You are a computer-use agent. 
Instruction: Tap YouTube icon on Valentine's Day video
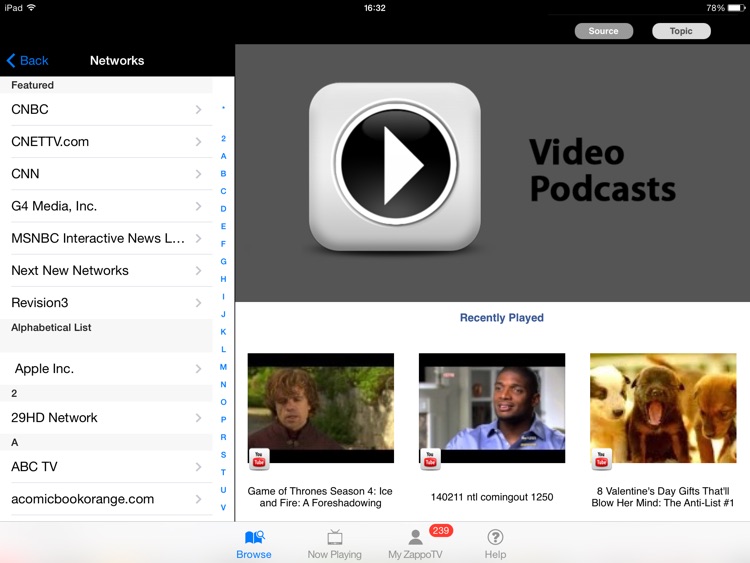[x=601, y=459]
